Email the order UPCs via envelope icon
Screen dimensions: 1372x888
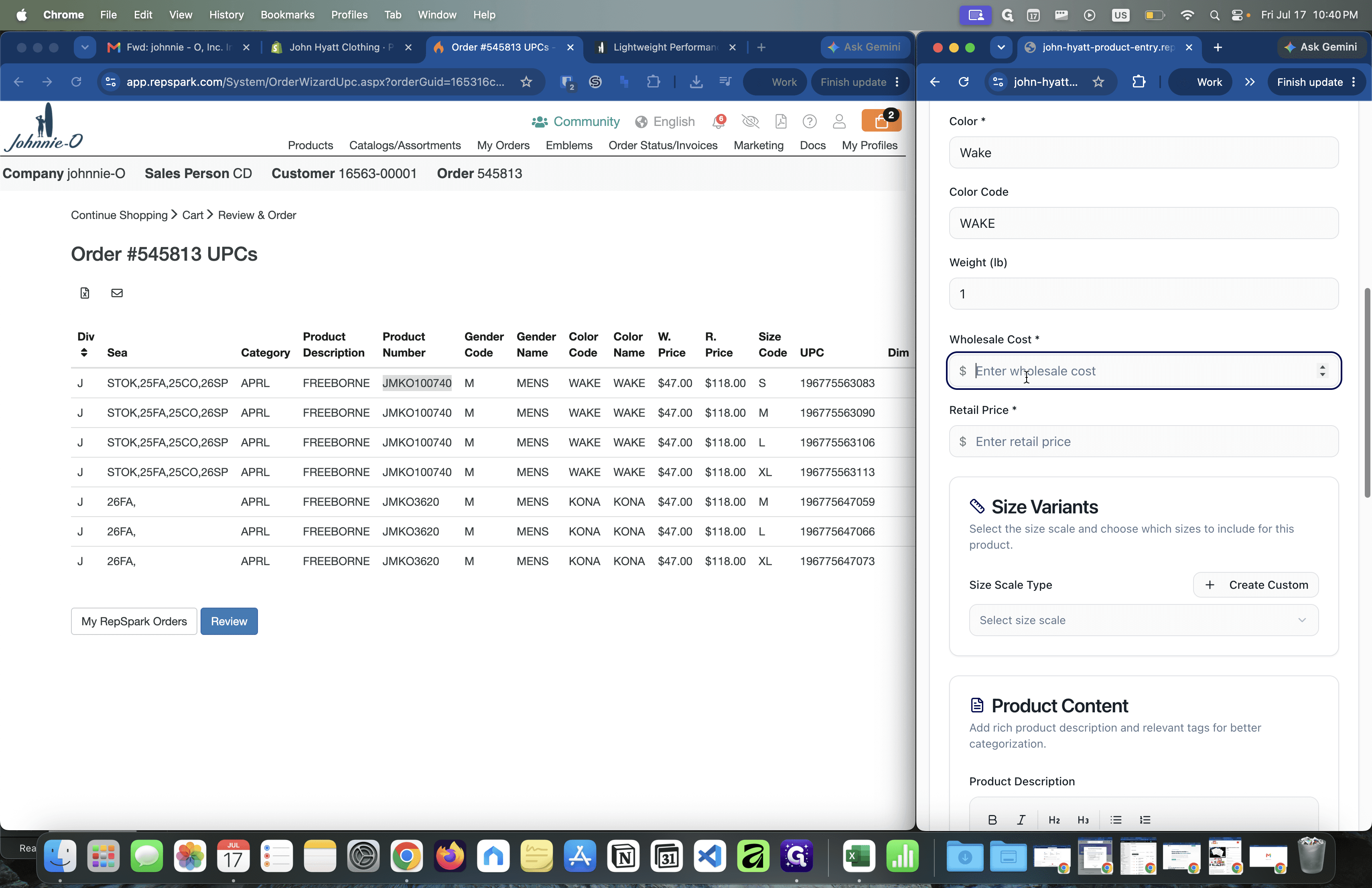(117, 293)
